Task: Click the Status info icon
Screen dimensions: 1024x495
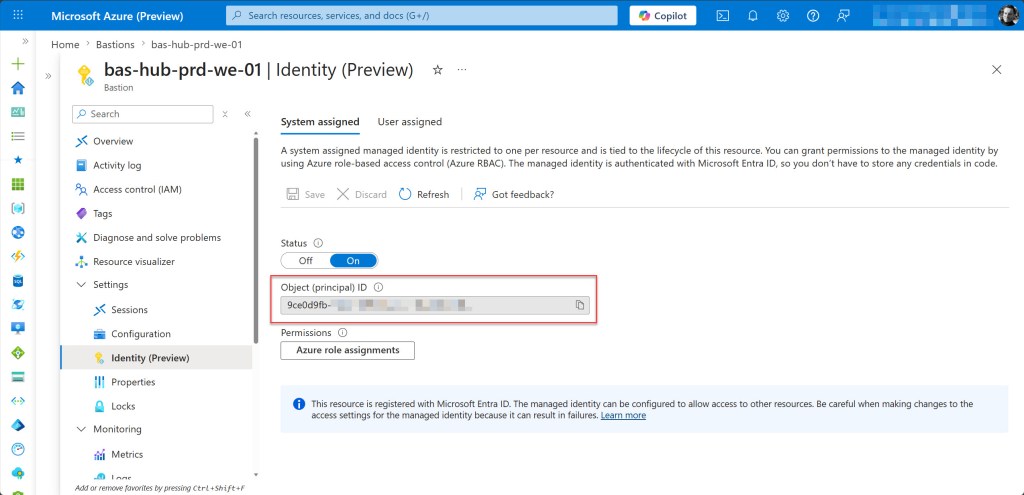Action: [x=318, y=243]
